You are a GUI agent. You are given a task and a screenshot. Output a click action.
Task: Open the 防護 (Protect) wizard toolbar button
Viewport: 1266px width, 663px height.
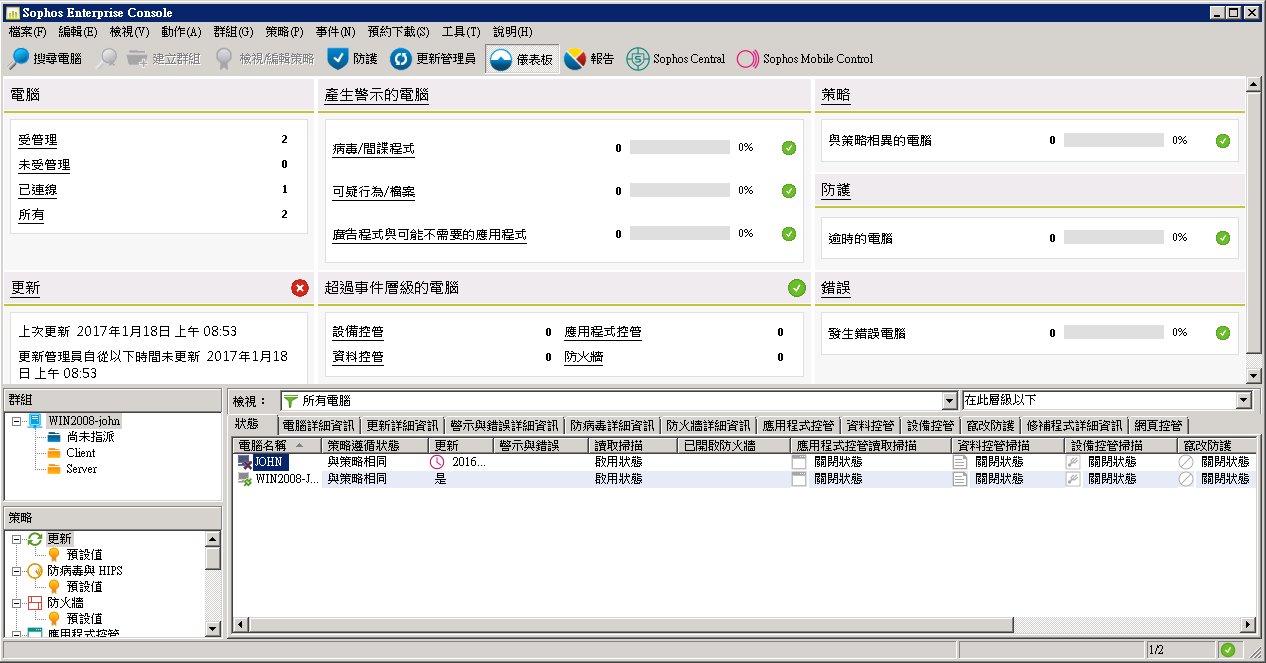(352, 59)
